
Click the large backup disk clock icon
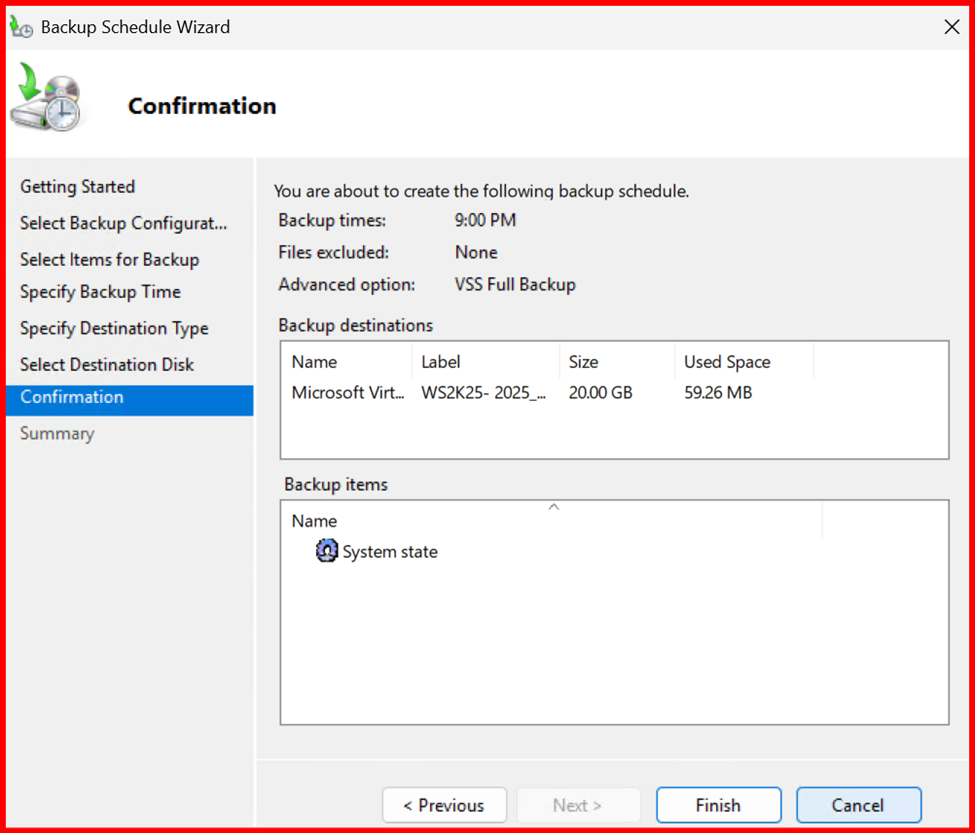coord(46,98)
